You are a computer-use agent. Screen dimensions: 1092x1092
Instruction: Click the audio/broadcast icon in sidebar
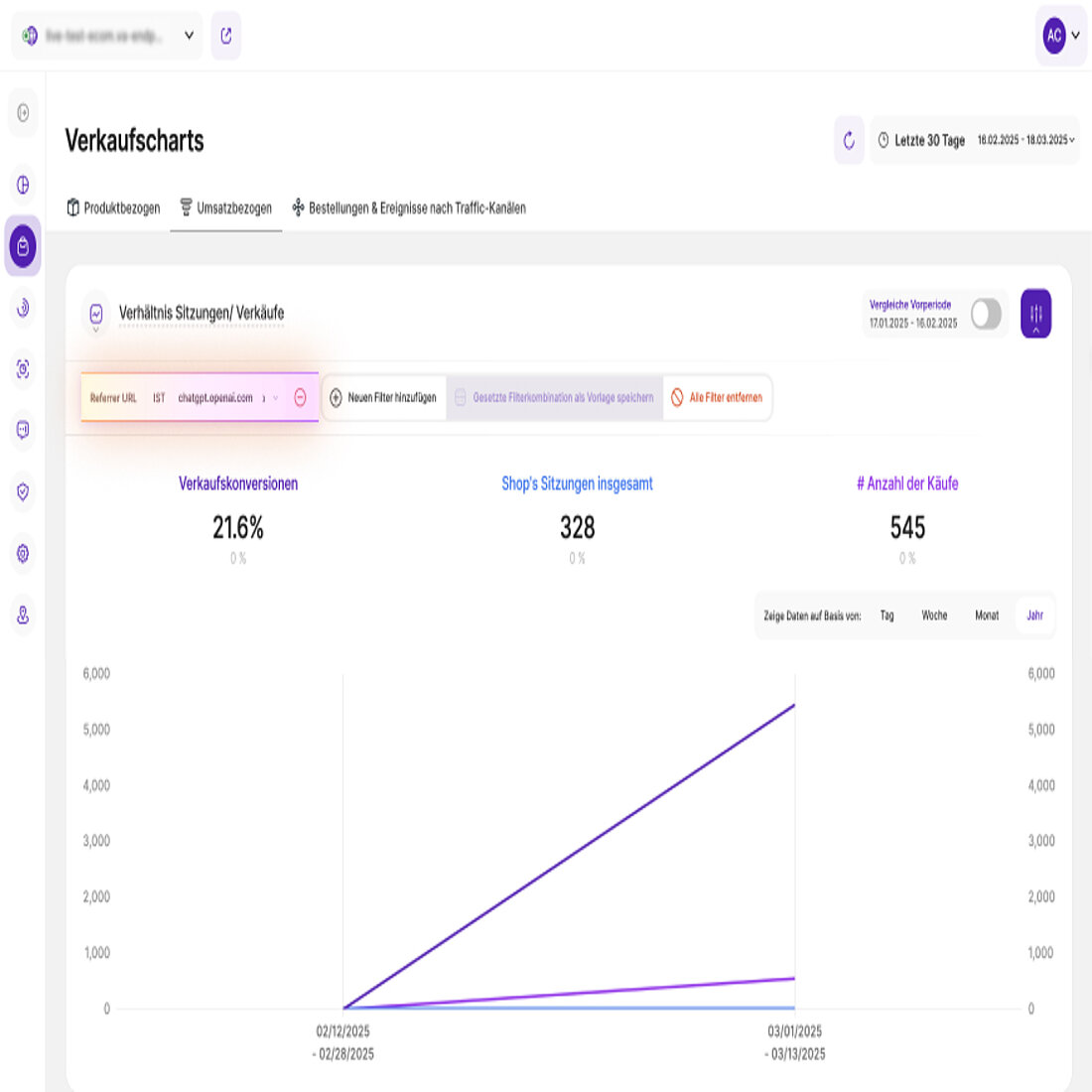pos(22,308)
